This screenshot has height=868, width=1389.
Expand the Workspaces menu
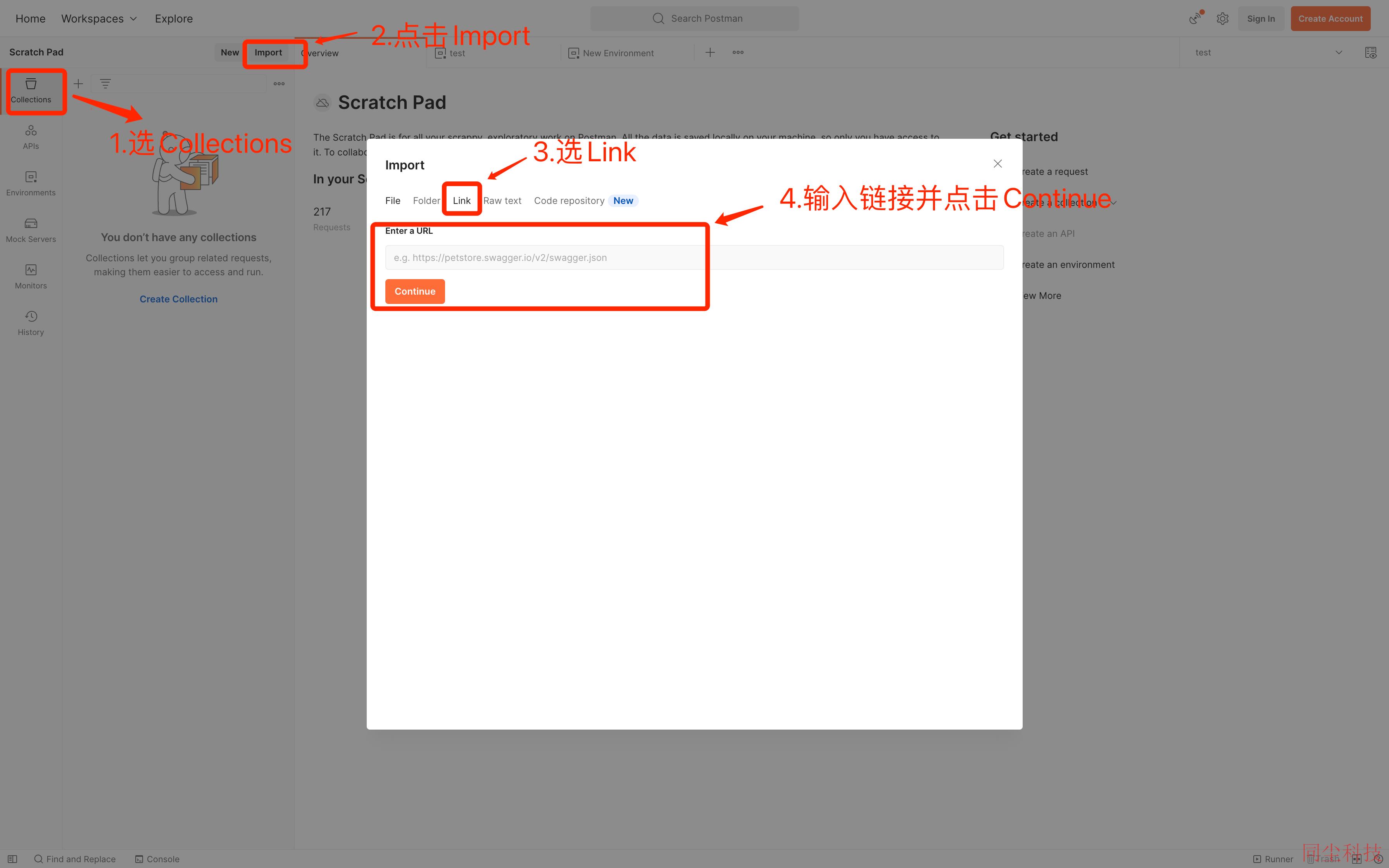(99, 18)
